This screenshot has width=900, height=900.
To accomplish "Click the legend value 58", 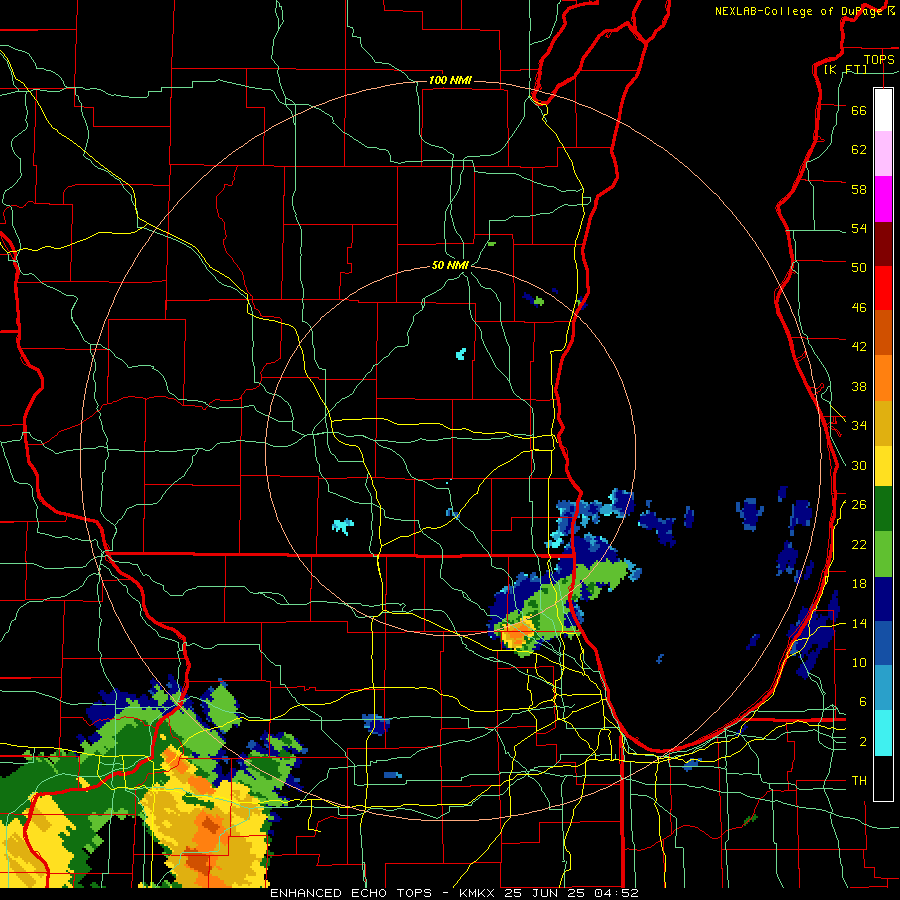I will coord(859,189).
